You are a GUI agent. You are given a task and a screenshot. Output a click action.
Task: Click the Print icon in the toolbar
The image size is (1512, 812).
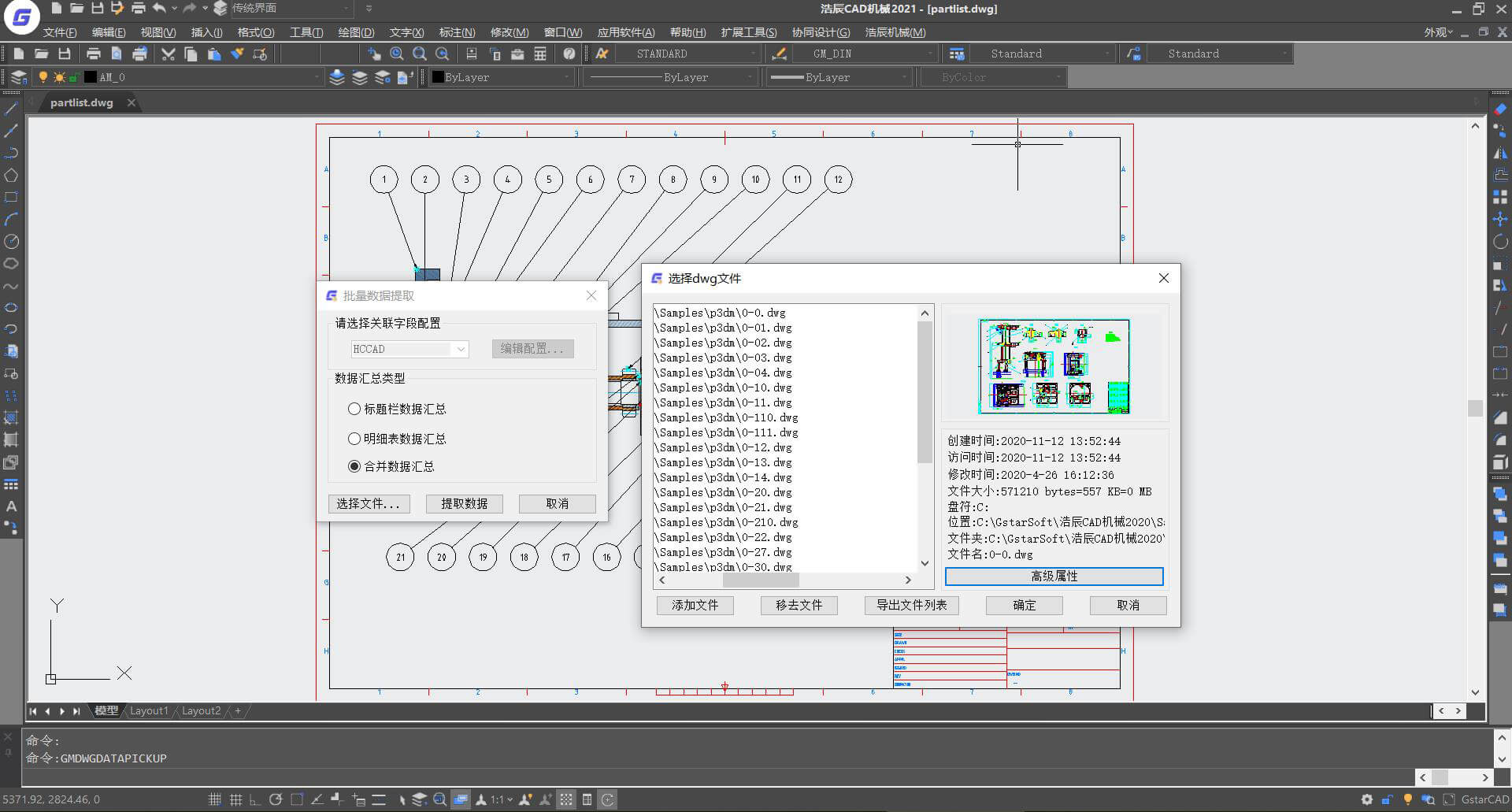pyautogui.click(x=94, y=54)
